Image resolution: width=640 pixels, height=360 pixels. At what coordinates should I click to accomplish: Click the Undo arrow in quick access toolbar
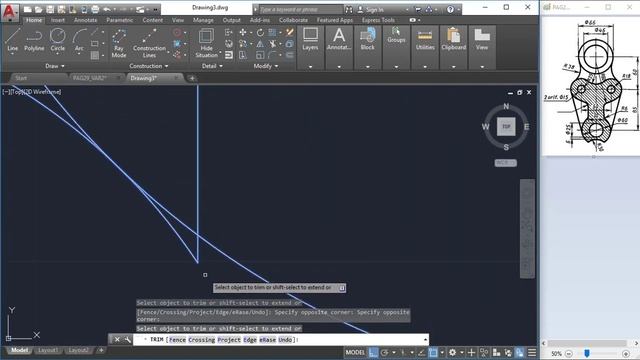coord(107,9)
